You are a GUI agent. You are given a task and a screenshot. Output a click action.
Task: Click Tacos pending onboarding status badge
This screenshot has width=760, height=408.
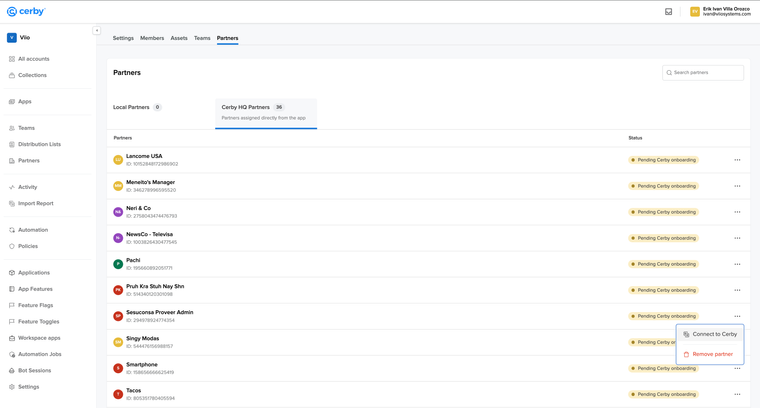tap(663, 394)
